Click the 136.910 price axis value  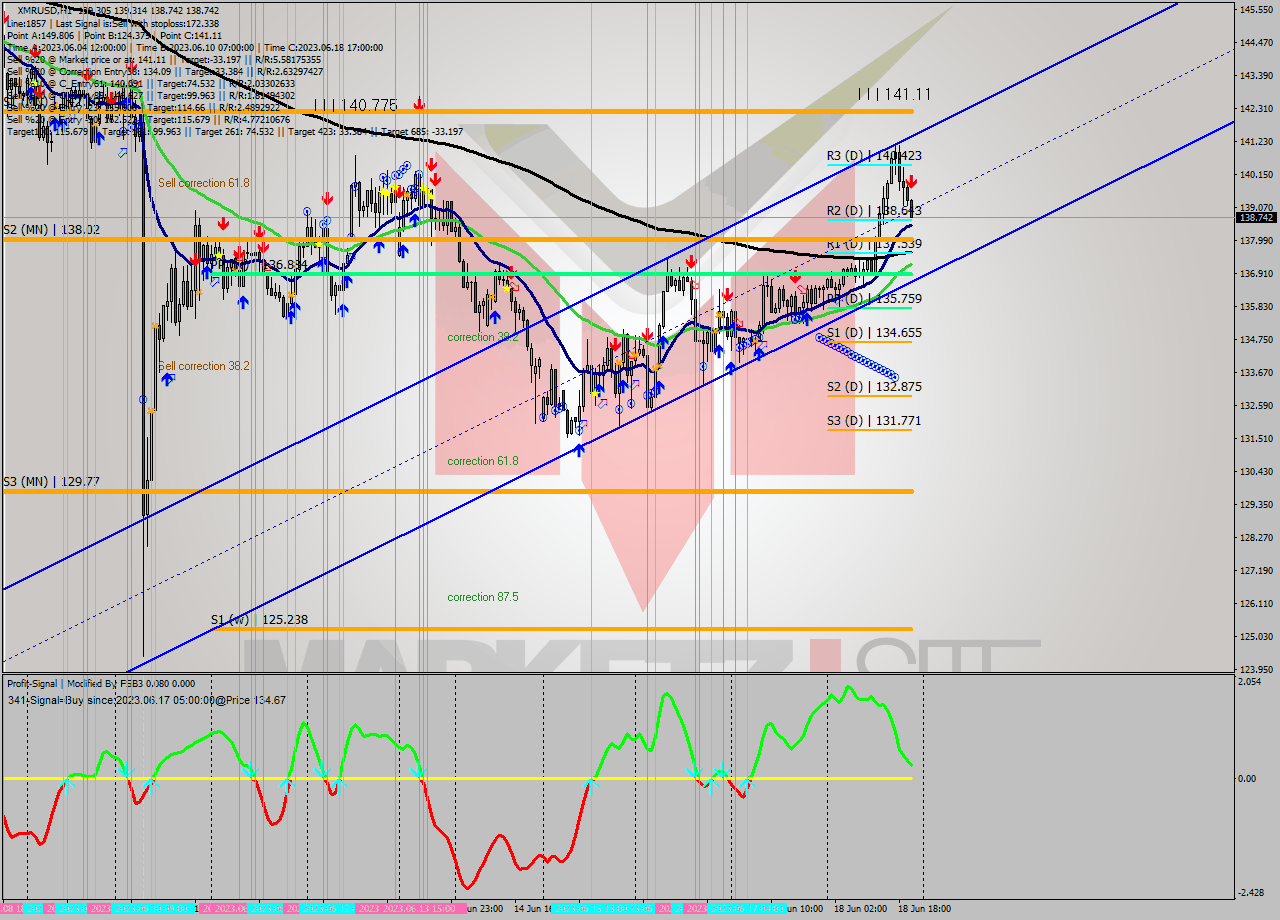pos(1256,273)
